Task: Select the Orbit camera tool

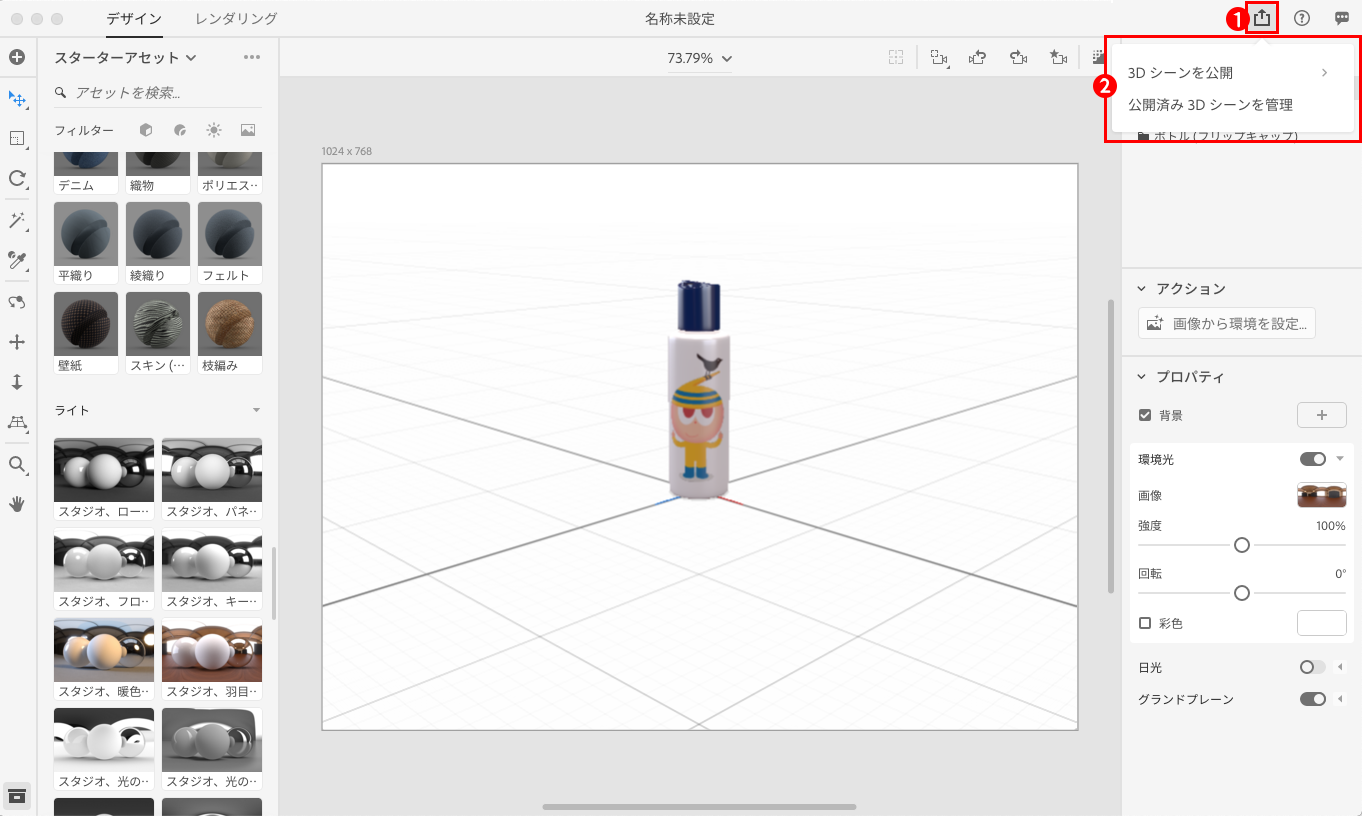Action: (x=17, y=302)
